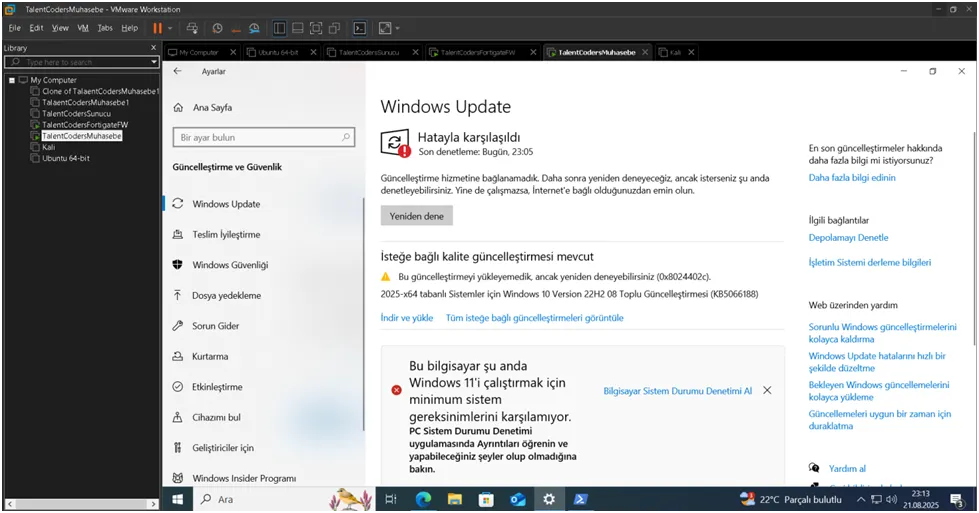Expand the stretch guest dropdown arrow

pos(398,28)
